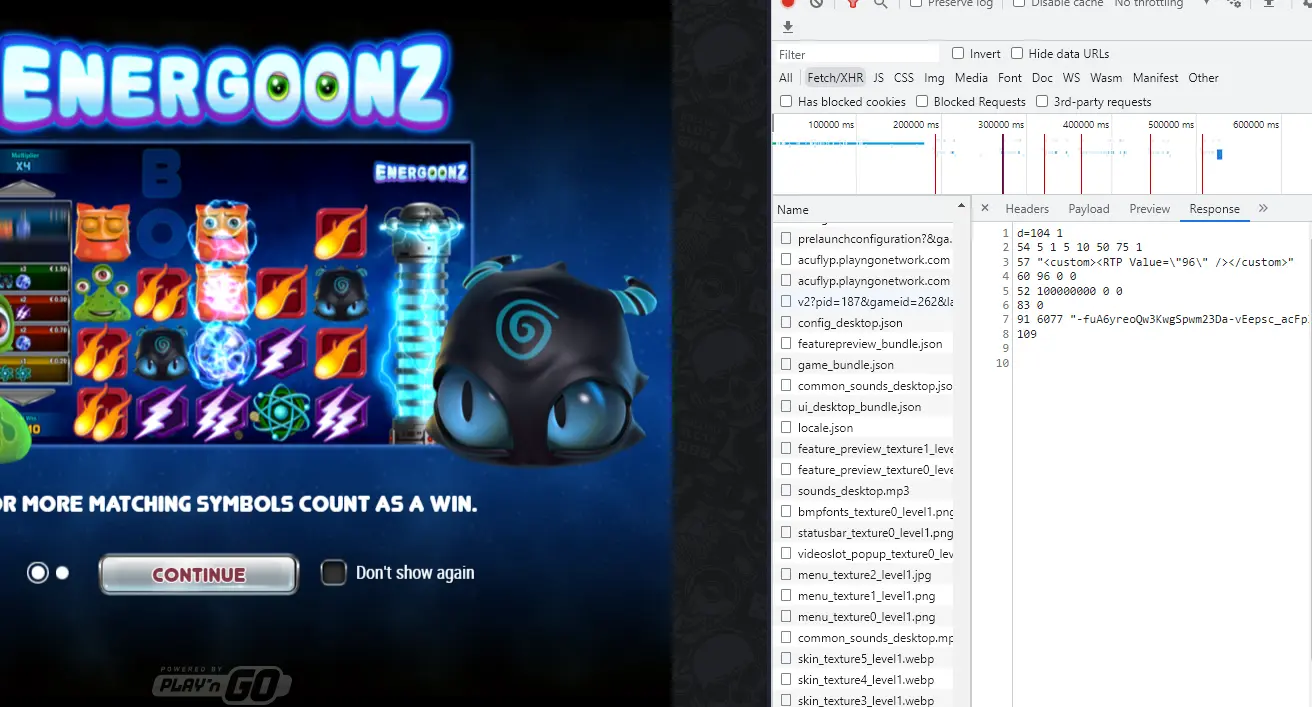The height and width of the screenshot is (707, 1312).
Task: Filter by Media requests
Action: [x=971, y=77]
